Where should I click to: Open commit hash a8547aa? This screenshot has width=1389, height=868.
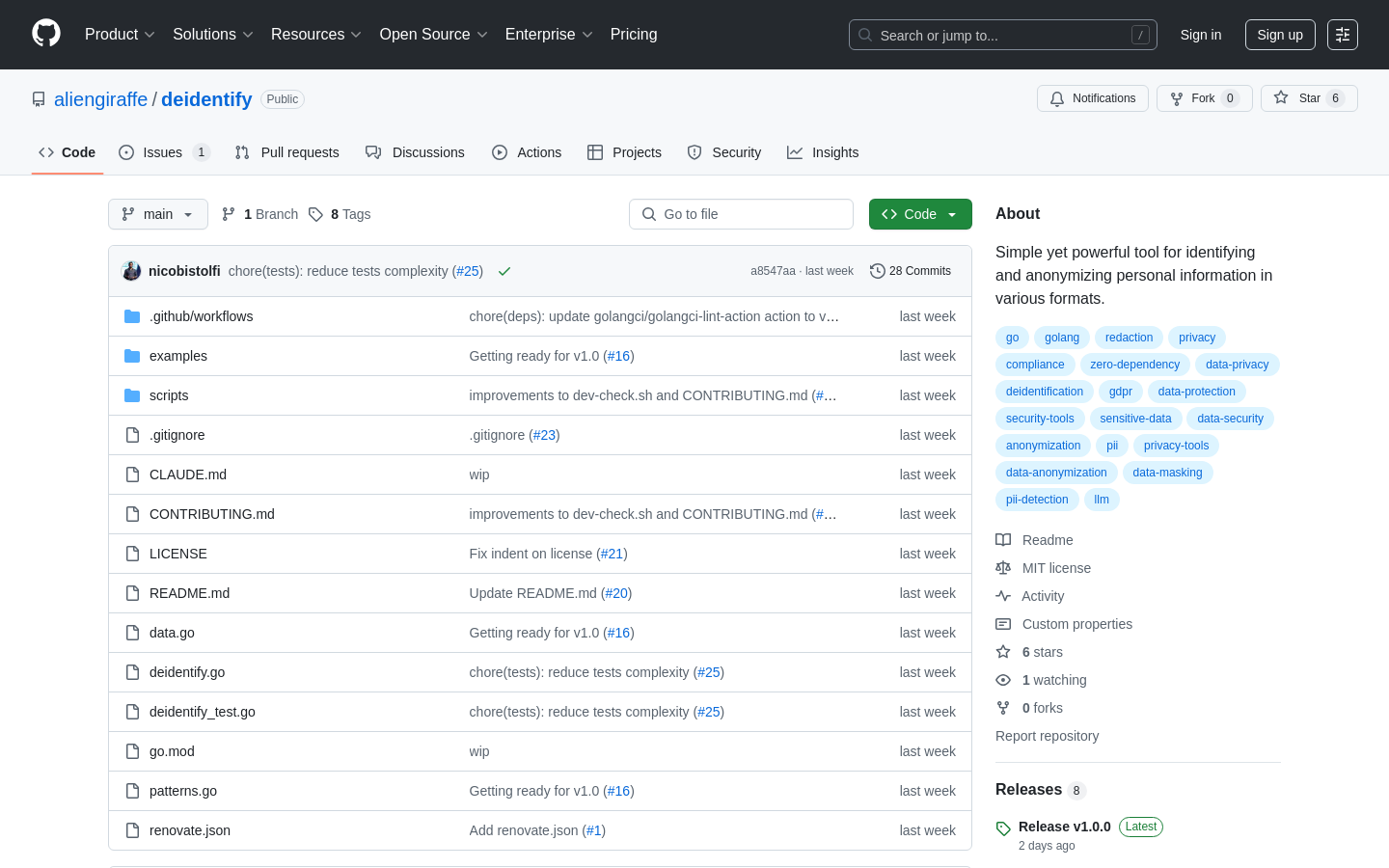point(773,271)
